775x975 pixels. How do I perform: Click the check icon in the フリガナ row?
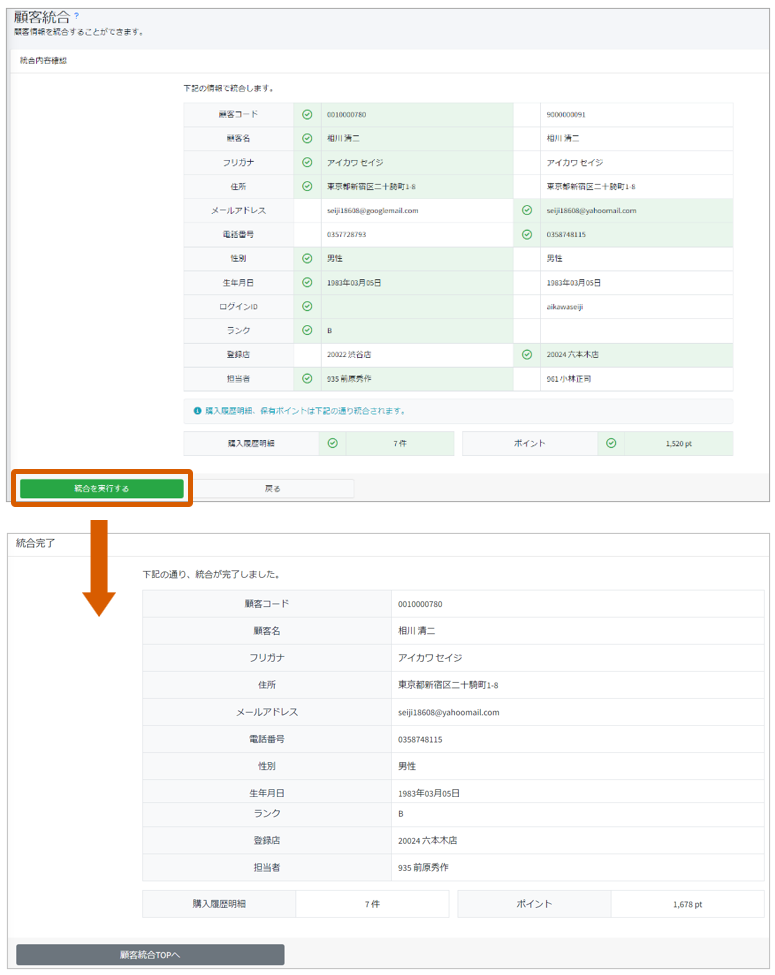[307, 162]
